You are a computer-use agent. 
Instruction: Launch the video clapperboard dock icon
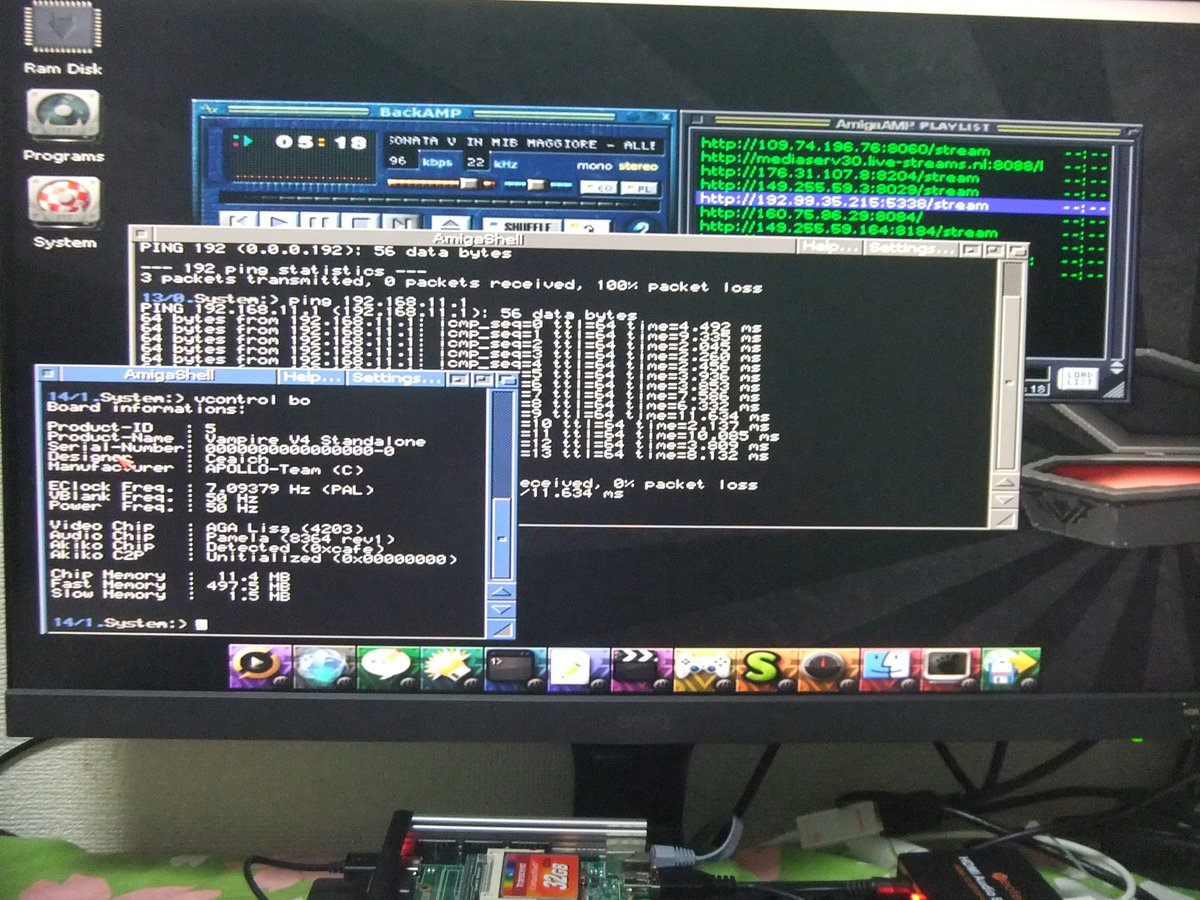pyautogui.click(x=641, y=668)
